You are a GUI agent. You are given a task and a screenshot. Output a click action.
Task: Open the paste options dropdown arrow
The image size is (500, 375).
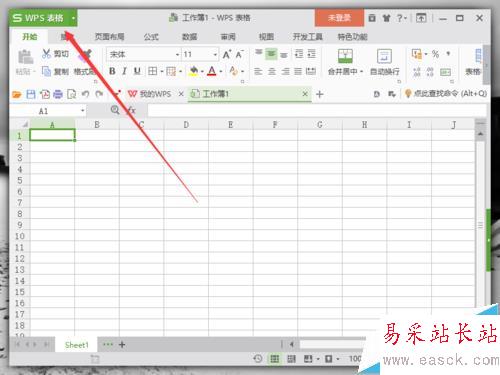[x=34, y=72]
